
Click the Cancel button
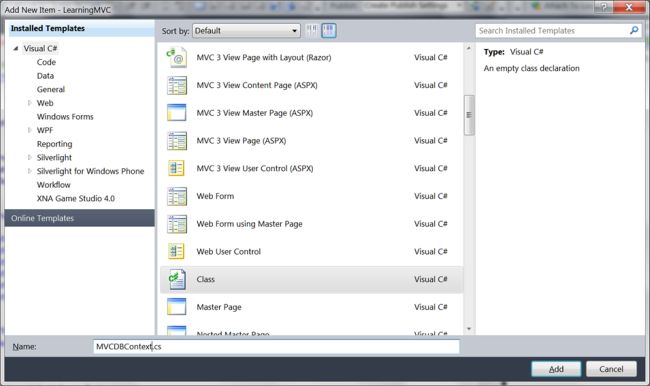611,369
